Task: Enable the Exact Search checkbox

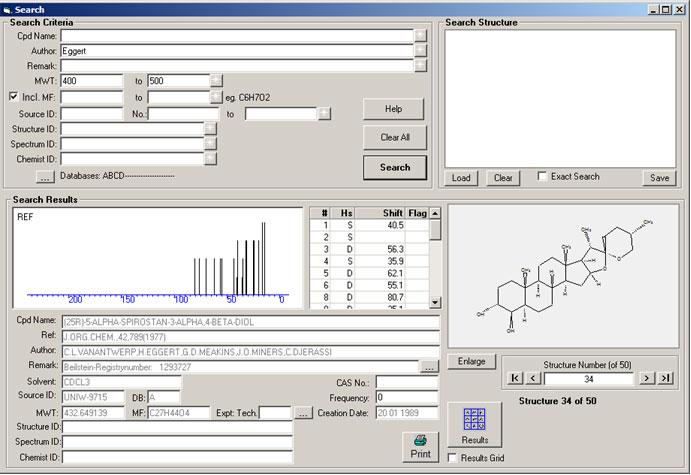Action: (542, 177)
